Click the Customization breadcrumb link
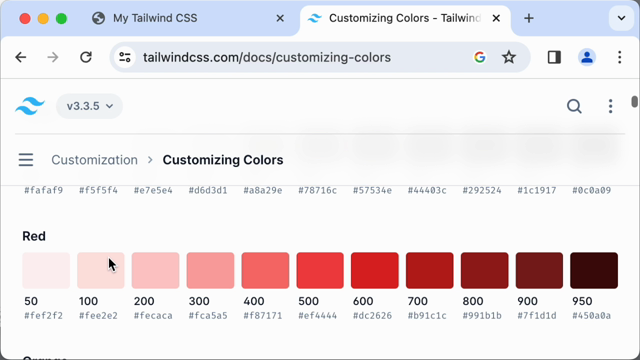The height and width of the screenshot is (360, 640). click(x=94, y=160)
